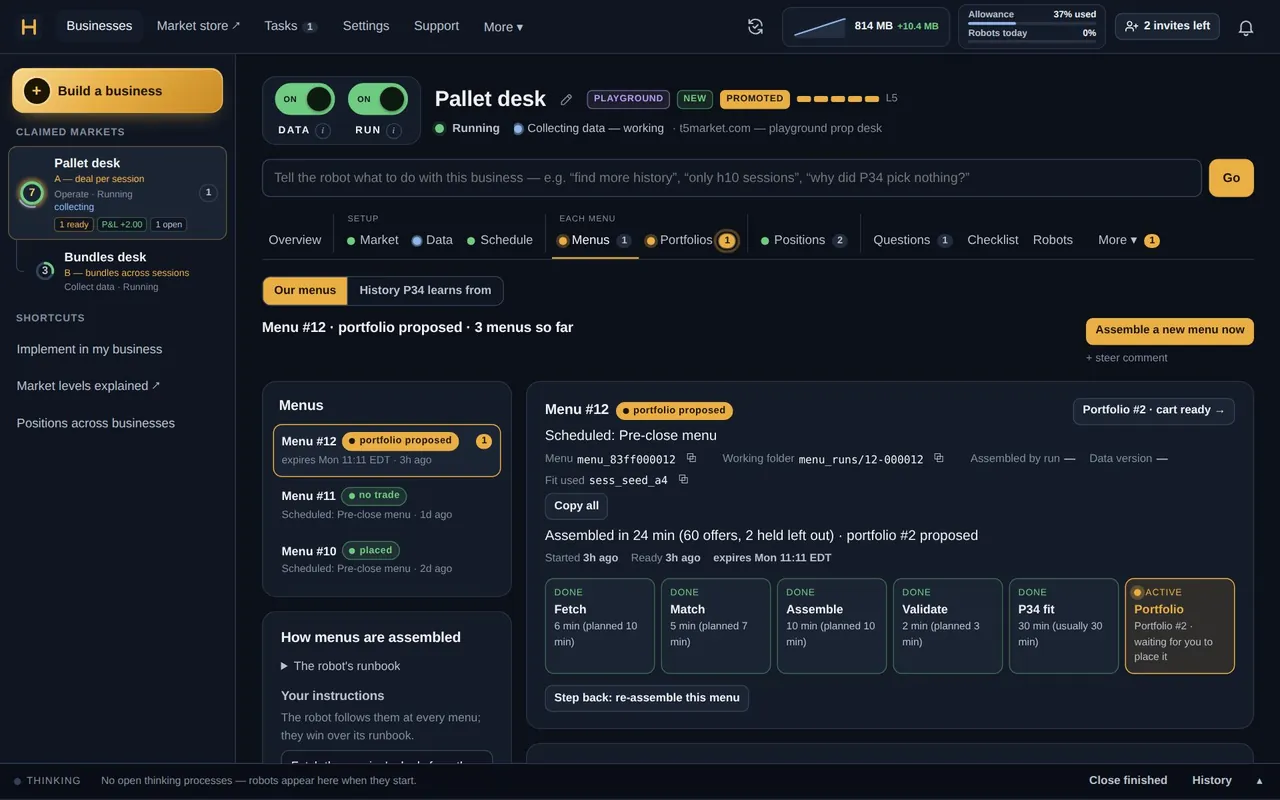Click Step back: re-assemble this menu
This screenshot has width=1280, height=800.
(647, 698)
